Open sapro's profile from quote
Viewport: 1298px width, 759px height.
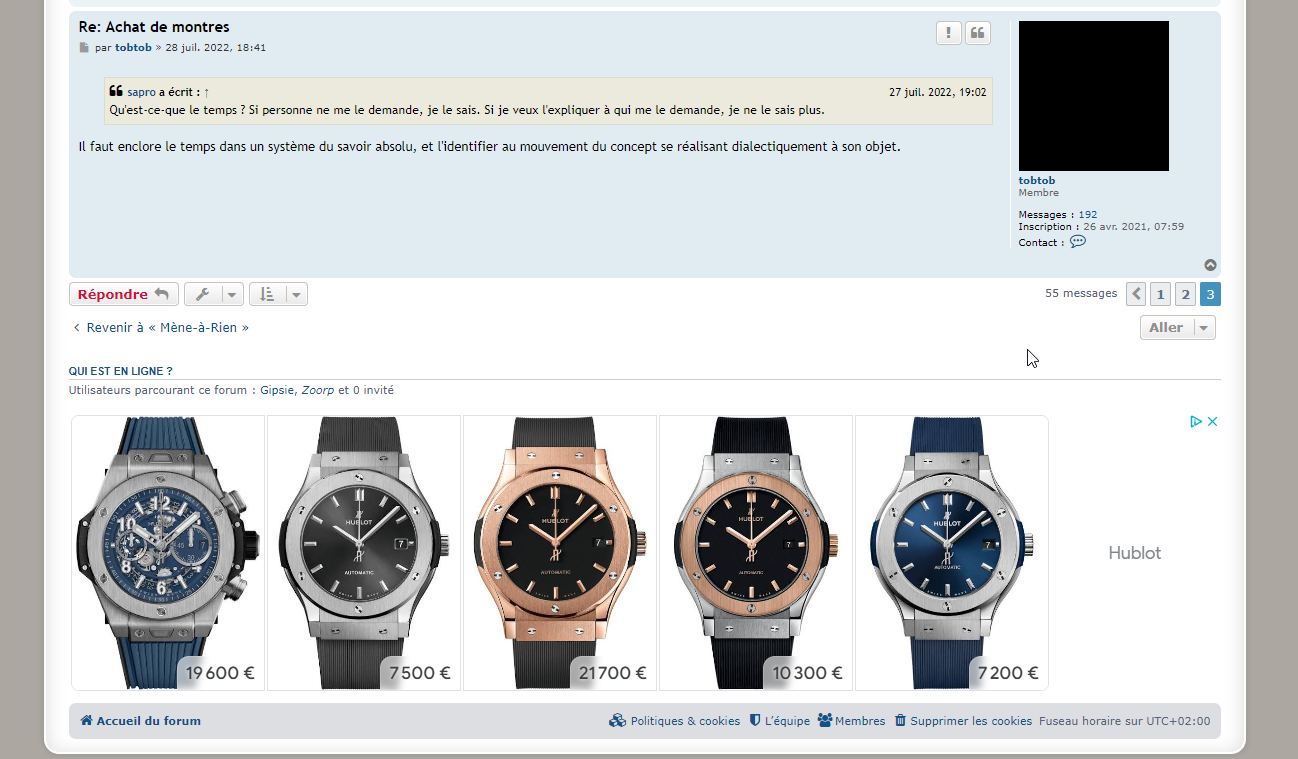[x=142, y=92]
